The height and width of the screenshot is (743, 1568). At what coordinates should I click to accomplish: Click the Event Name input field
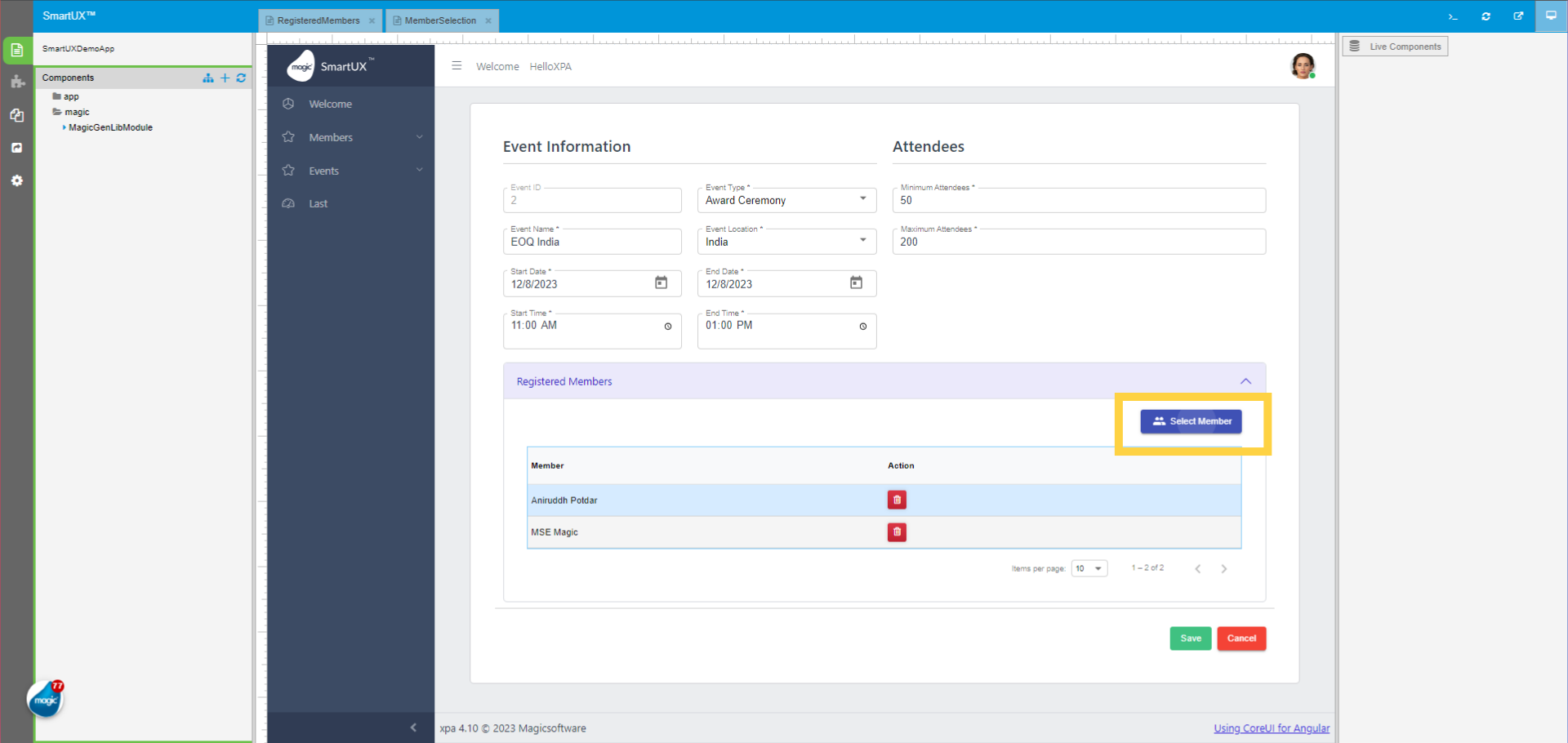(x=592, y=242)
